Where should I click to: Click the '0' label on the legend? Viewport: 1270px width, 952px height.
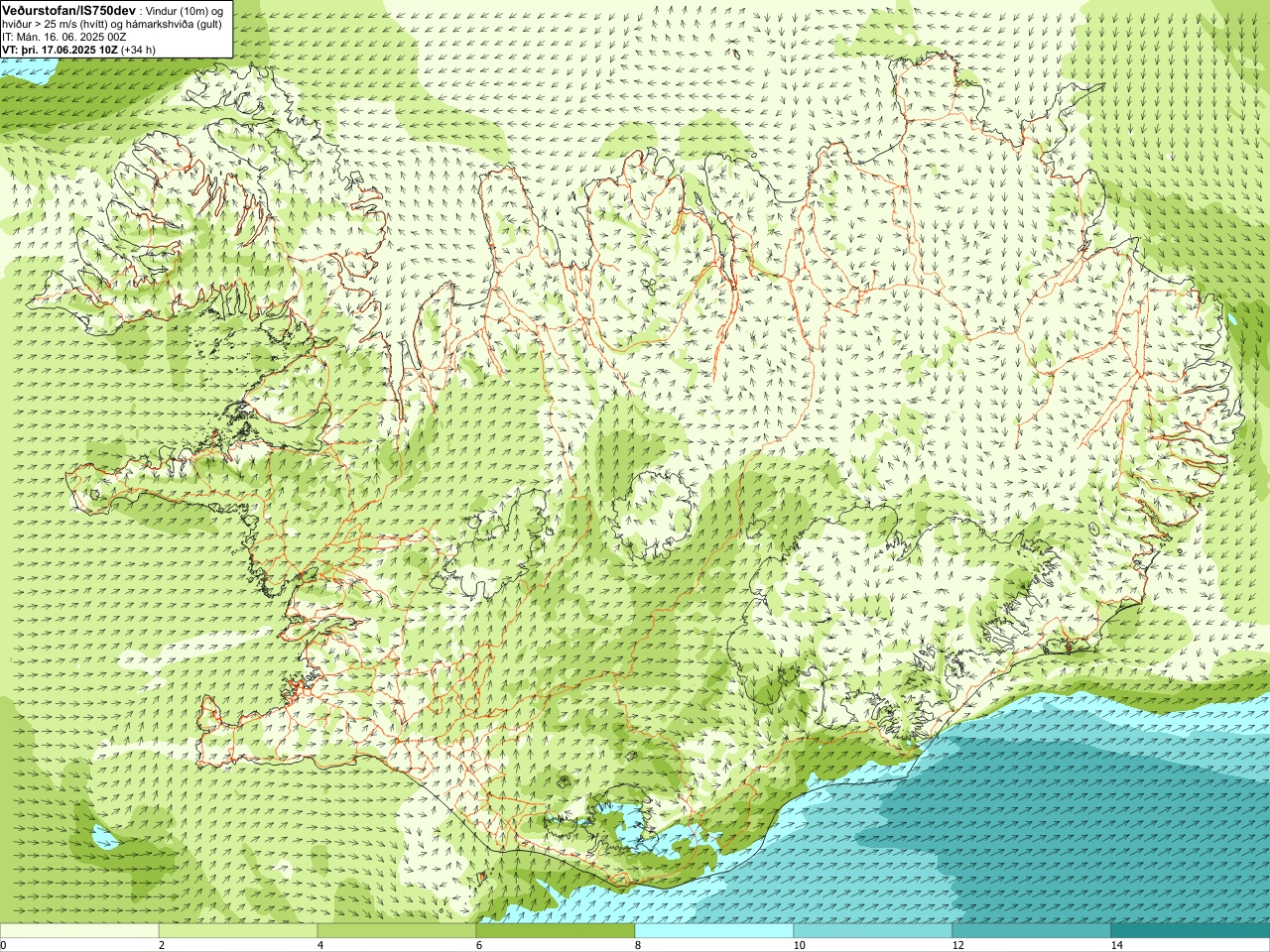click(4, 945)
